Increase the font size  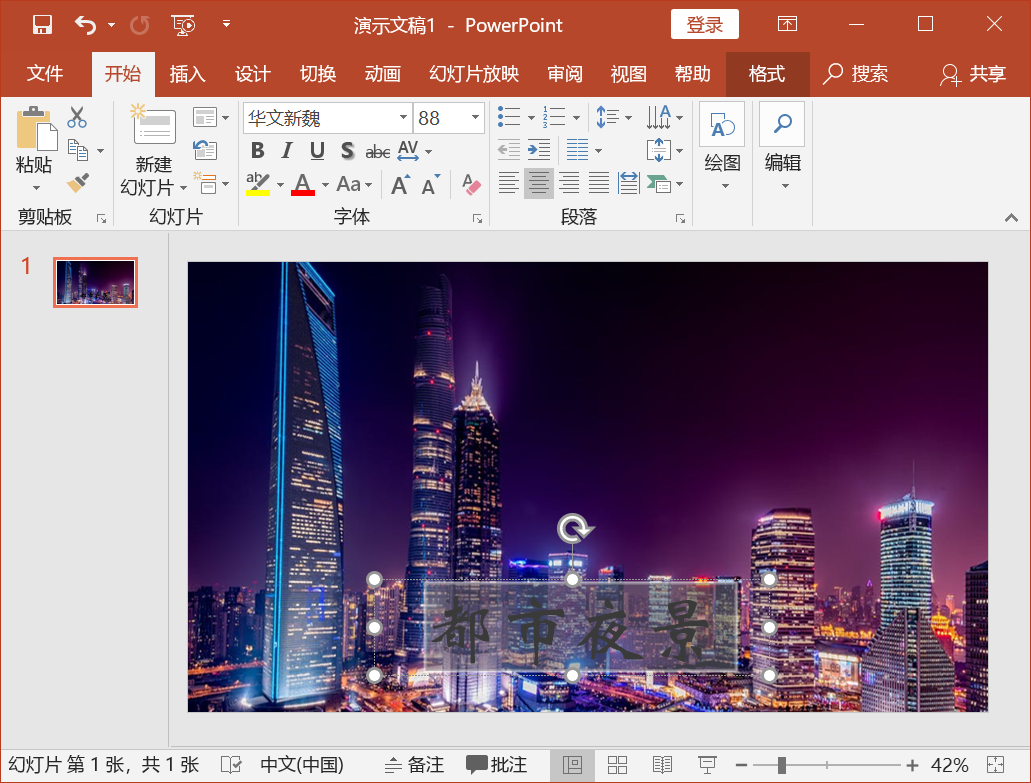[400, 185]
